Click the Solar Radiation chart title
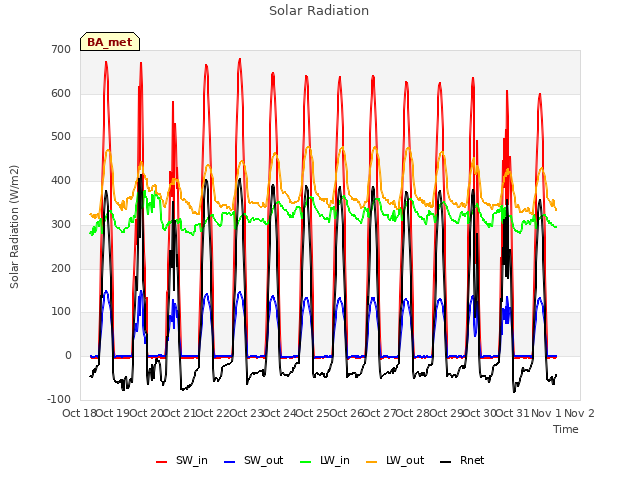 click(x=319, y=11)
